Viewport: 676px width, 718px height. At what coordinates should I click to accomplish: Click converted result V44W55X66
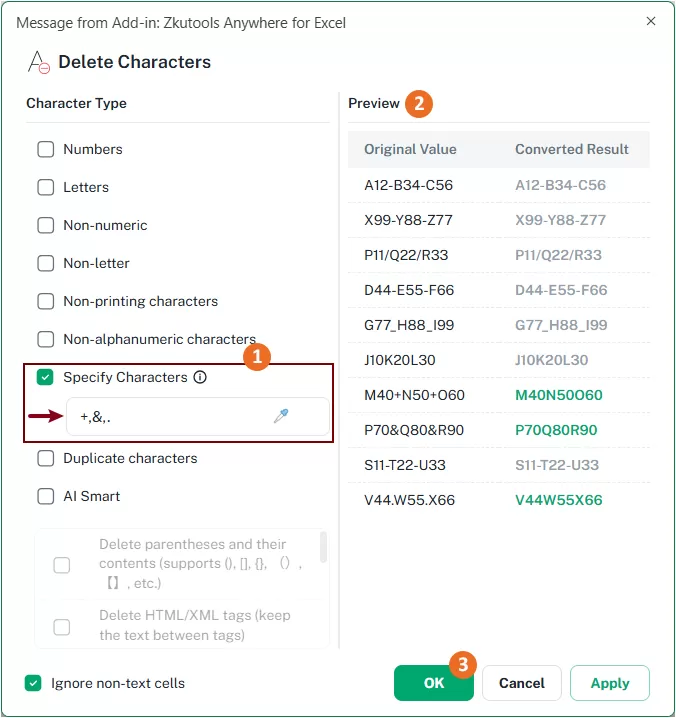click(x=559, y=500)
